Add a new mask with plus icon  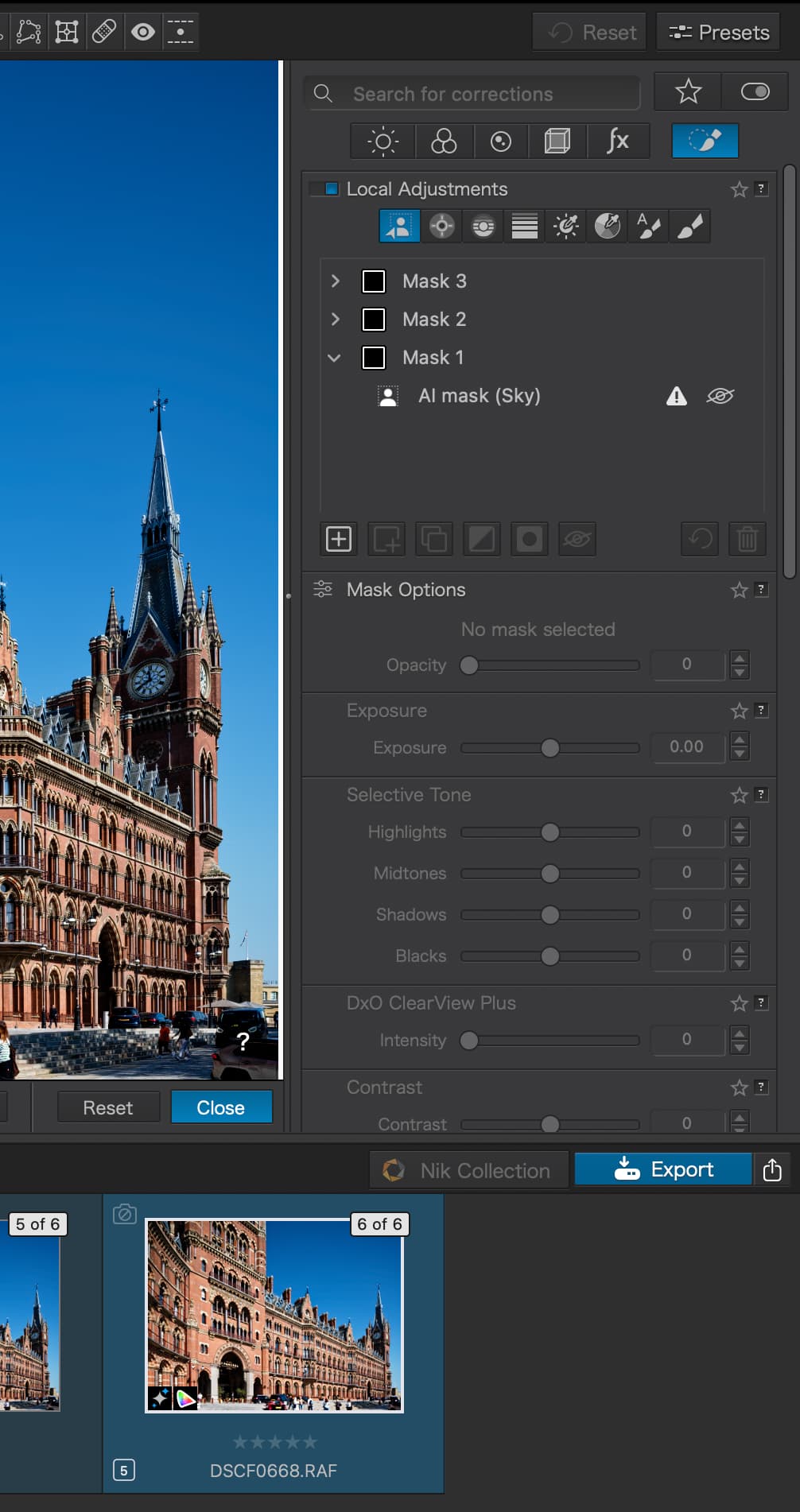click(339, 539)
